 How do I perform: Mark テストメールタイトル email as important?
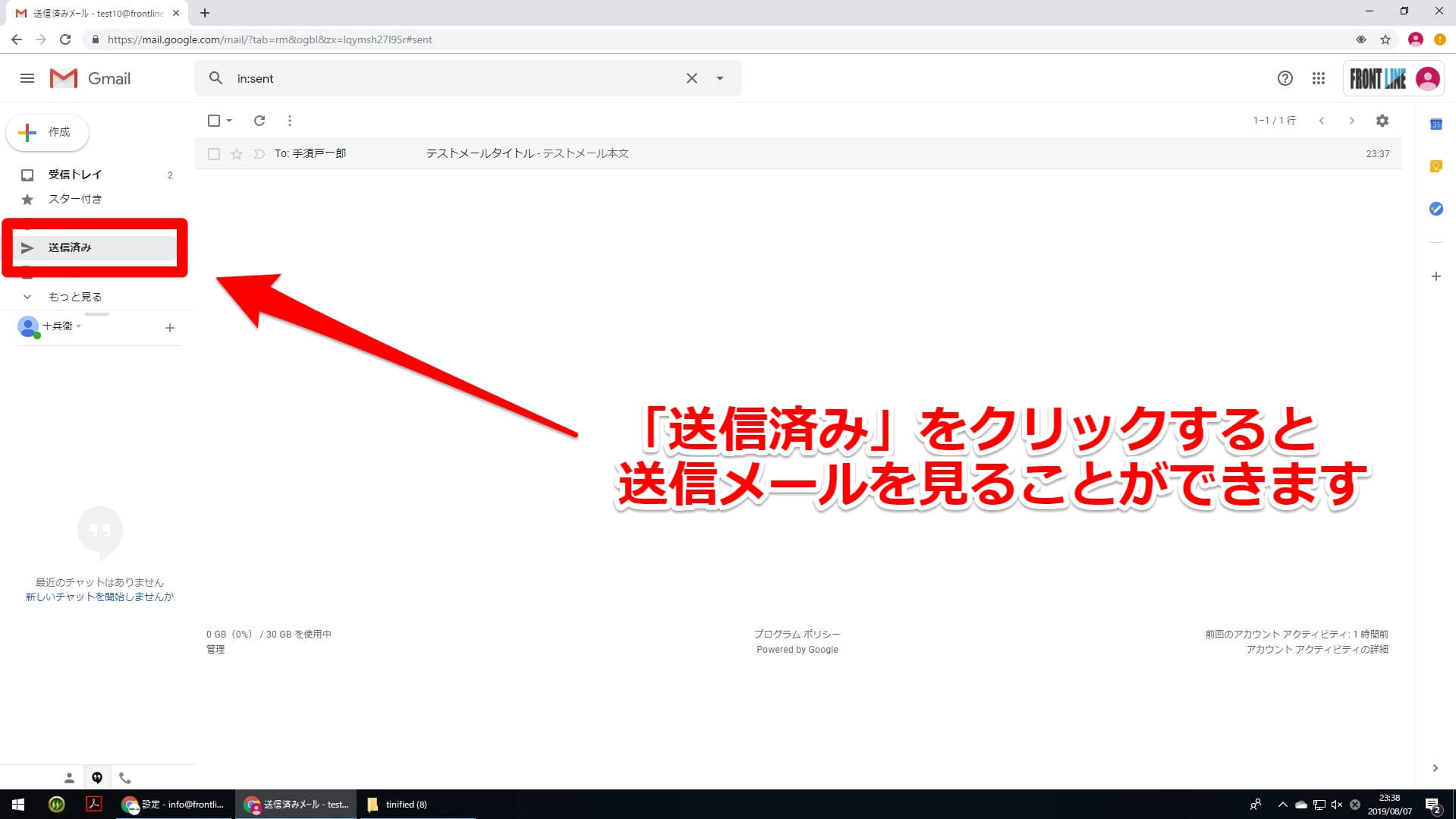coord(259,154)
